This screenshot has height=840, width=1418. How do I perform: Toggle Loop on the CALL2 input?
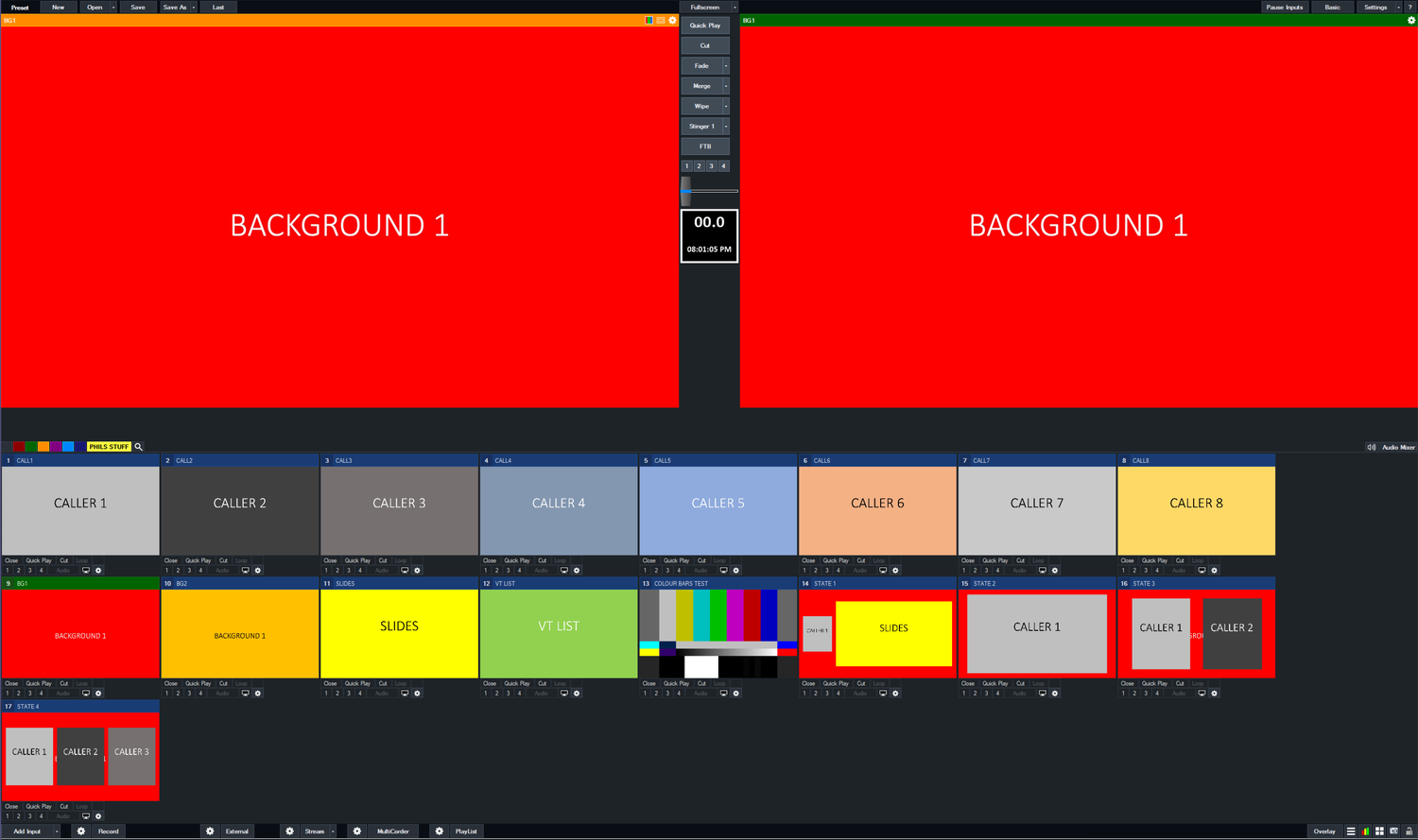[244, 559]
